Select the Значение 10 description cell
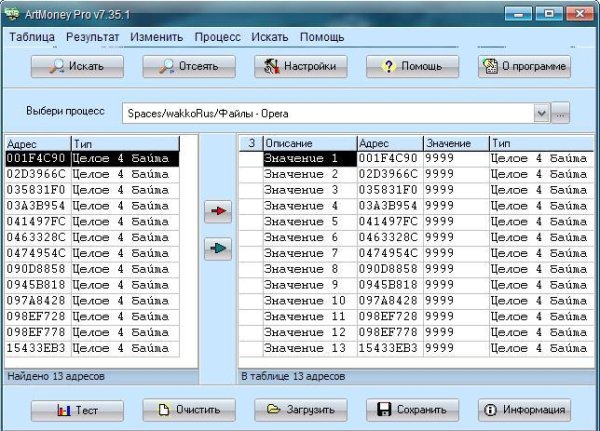The width and height of the screenshot is (600, 431). tap(310, 301)
